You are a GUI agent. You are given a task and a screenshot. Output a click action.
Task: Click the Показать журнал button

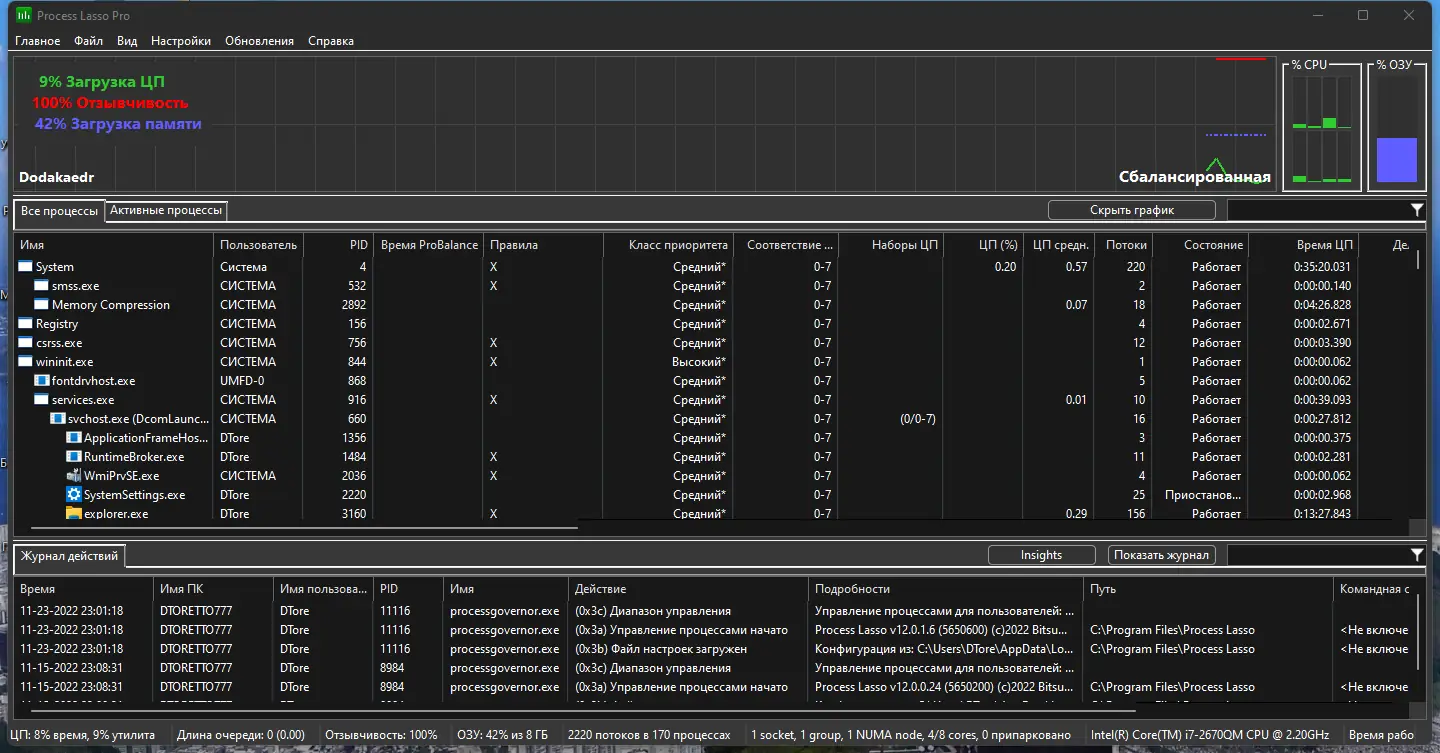tap(1162, 555)
